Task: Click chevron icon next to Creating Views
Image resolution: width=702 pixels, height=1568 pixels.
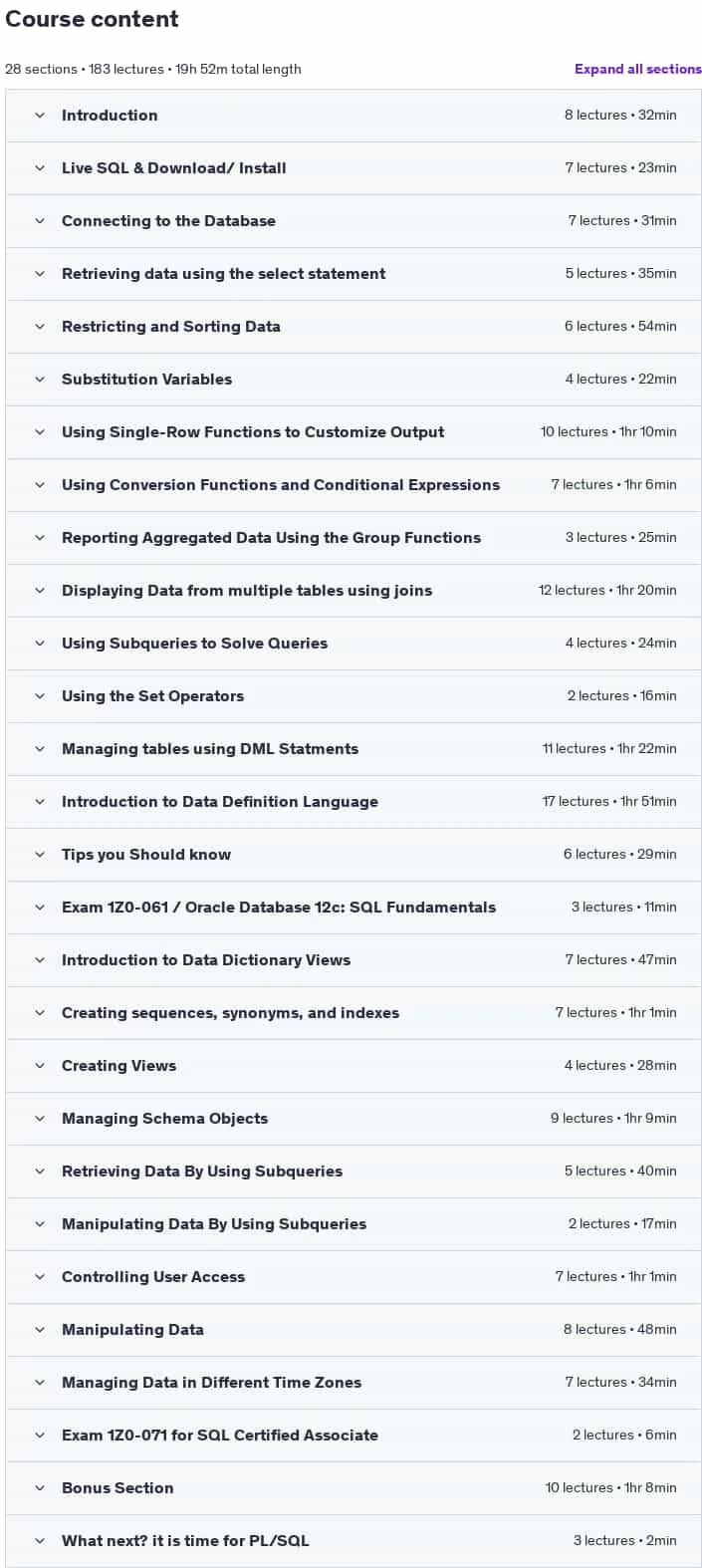Action: pyautogui.click(x=40, y=1066)
